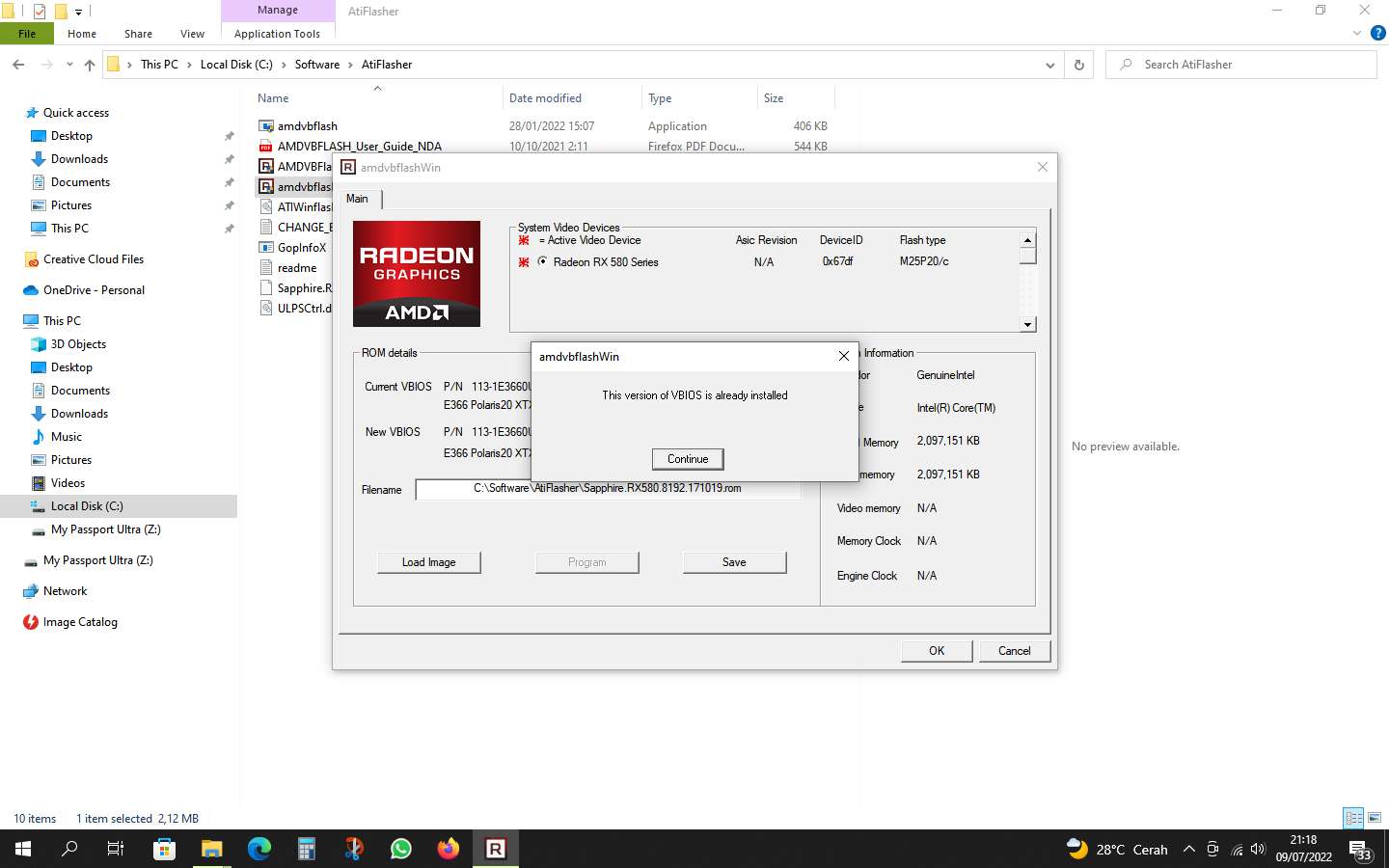Click the Load Image button

coord(428,562)
